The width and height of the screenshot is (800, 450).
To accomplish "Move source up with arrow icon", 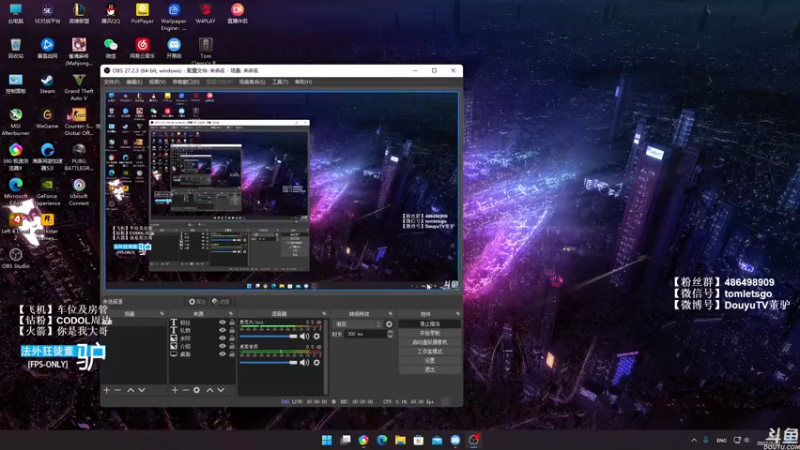I will coord(210,390).
